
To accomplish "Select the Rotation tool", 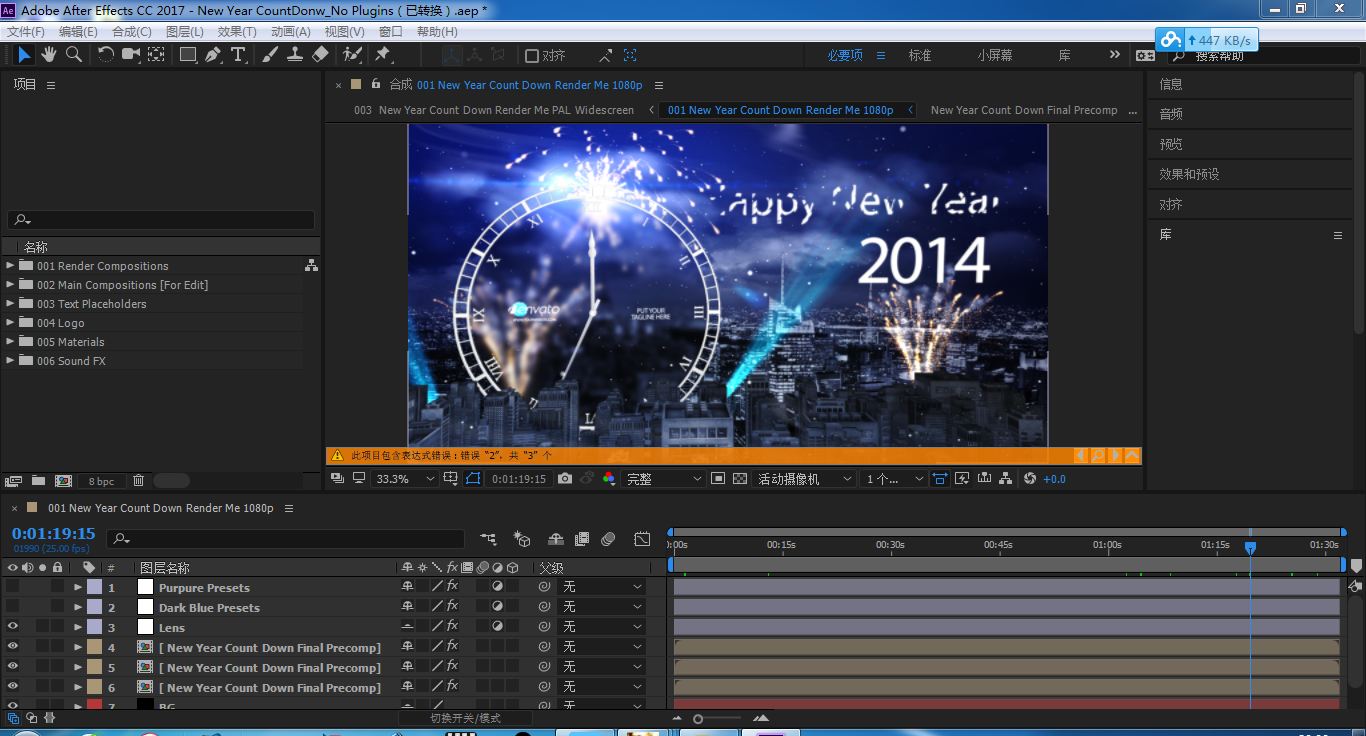I will 106,55.
